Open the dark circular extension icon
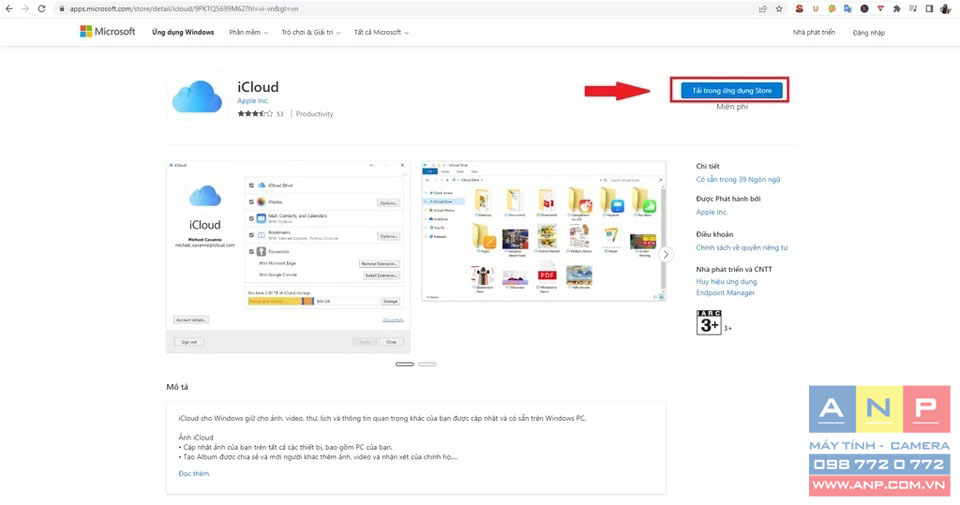The image size is (960, 505). click(x=864, y=9)
